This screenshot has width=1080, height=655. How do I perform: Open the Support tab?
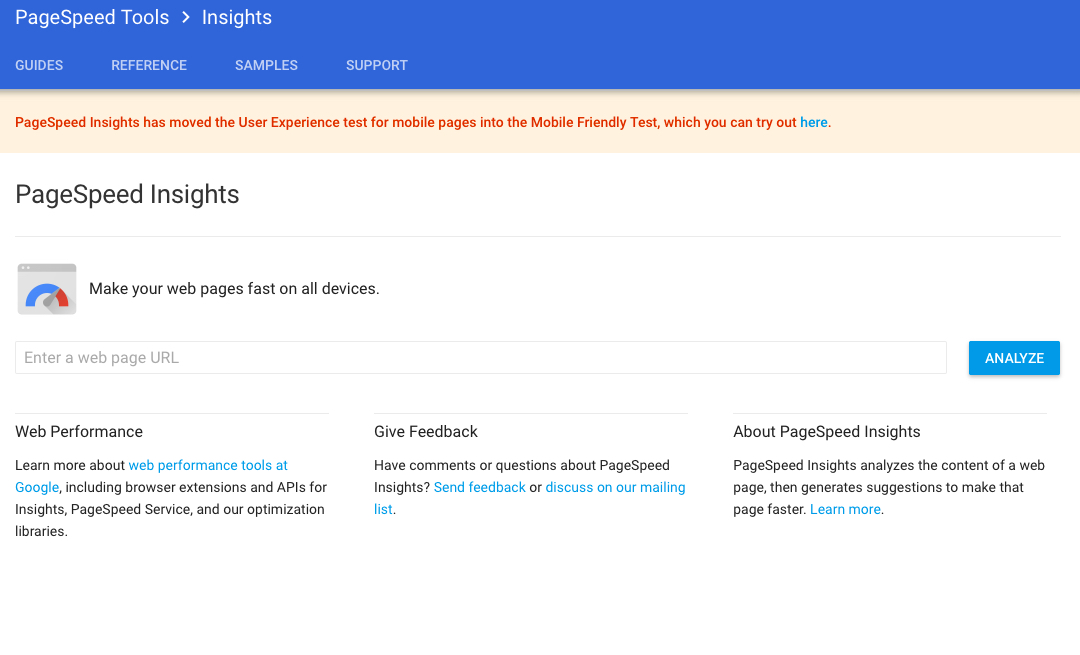(x=377, y=65)
